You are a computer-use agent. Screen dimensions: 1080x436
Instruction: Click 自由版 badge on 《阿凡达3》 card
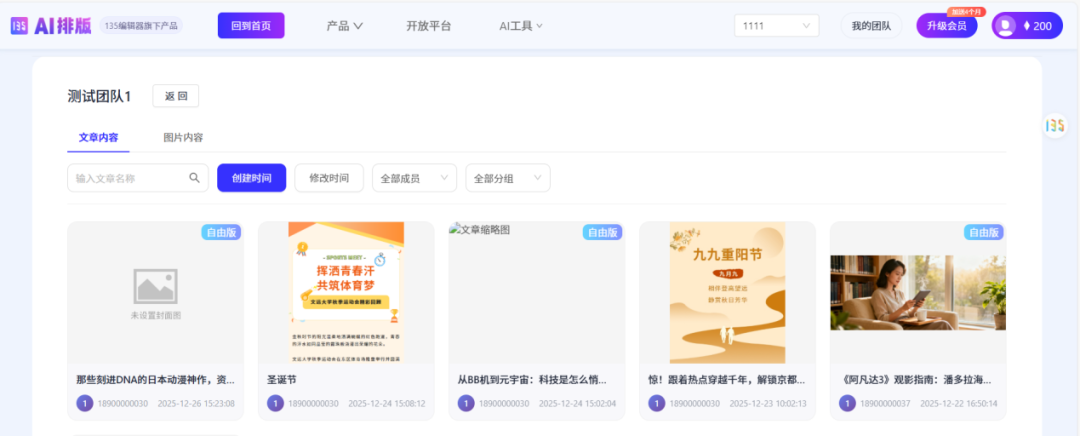coord(984,232)
